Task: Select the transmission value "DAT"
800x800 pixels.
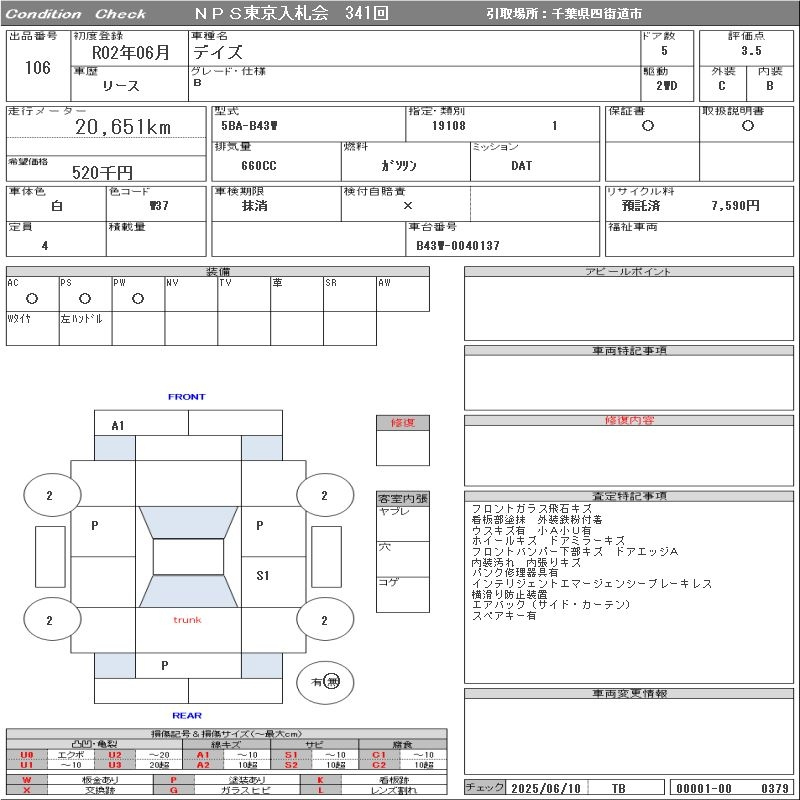Action: point(521,166)
